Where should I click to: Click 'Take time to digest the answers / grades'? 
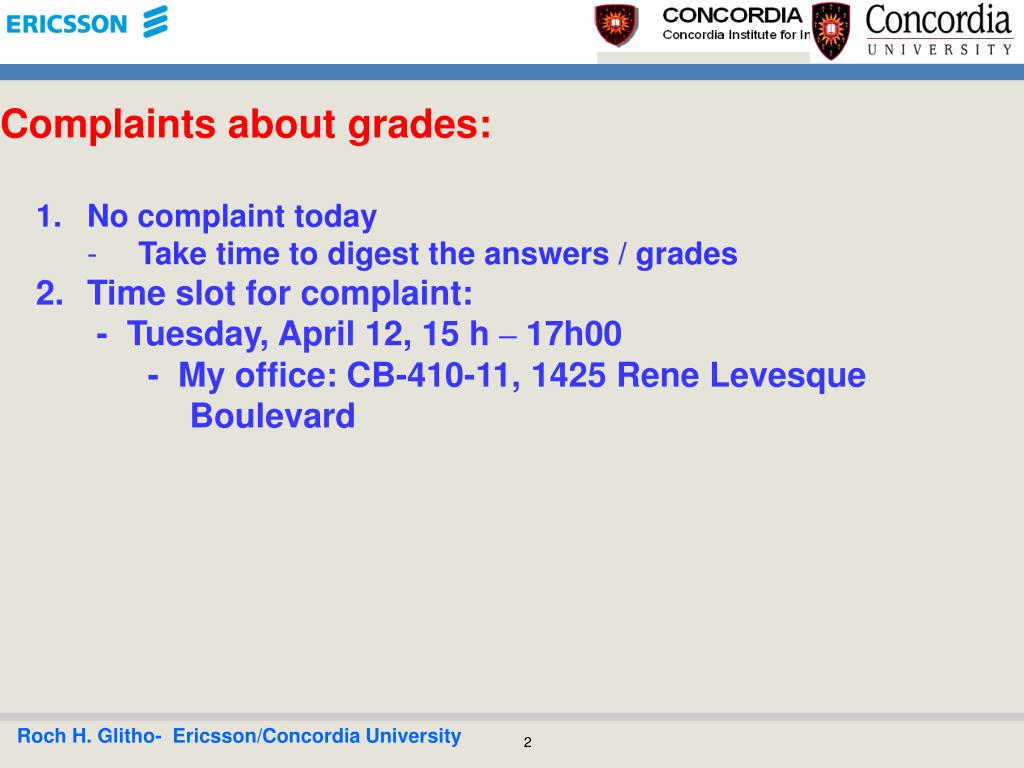[438, 254]
